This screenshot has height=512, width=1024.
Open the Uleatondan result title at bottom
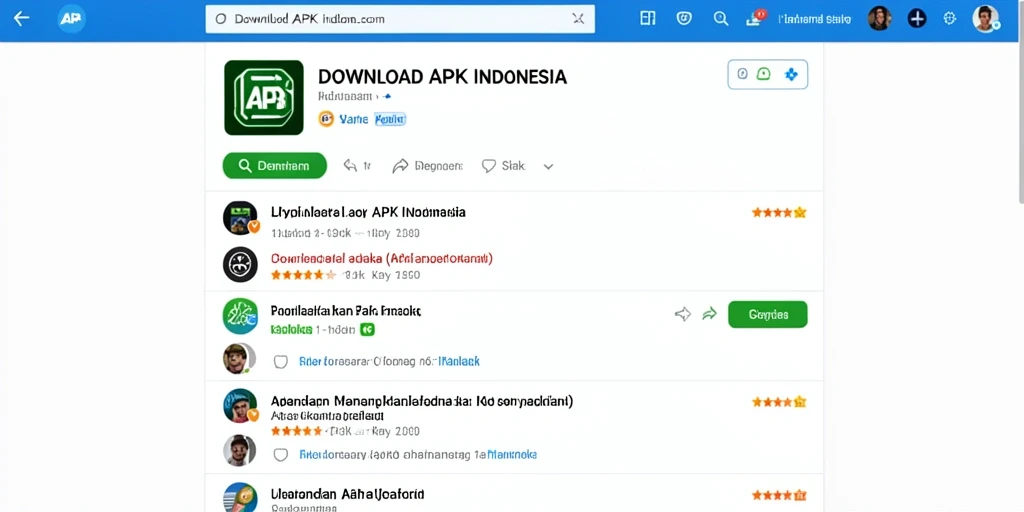[347, 494]
